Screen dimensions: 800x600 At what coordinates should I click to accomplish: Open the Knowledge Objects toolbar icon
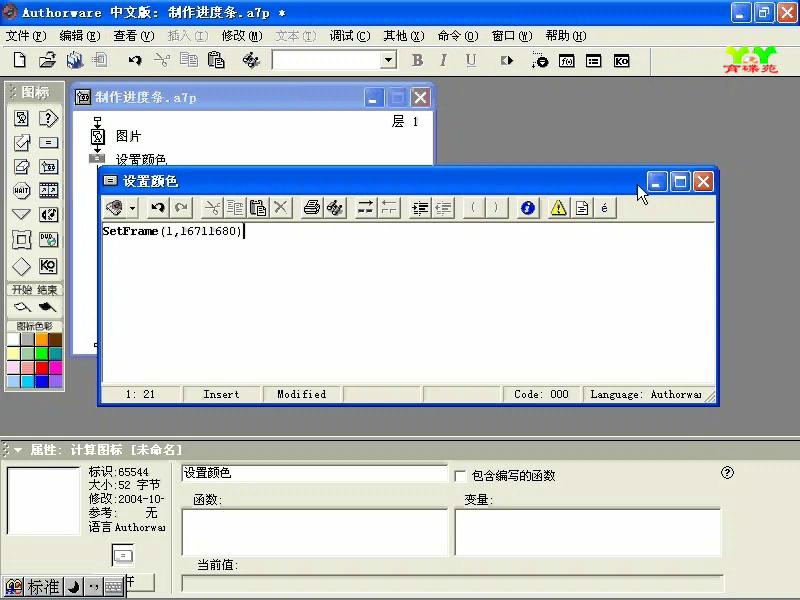click(621, 61)
